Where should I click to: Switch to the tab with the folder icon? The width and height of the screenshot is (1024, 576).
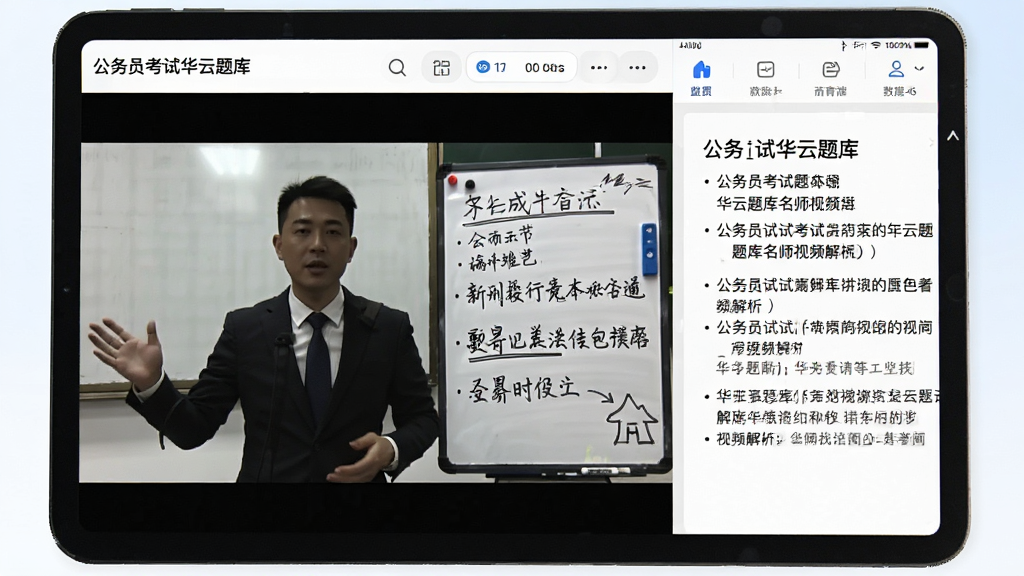[830, 78]
